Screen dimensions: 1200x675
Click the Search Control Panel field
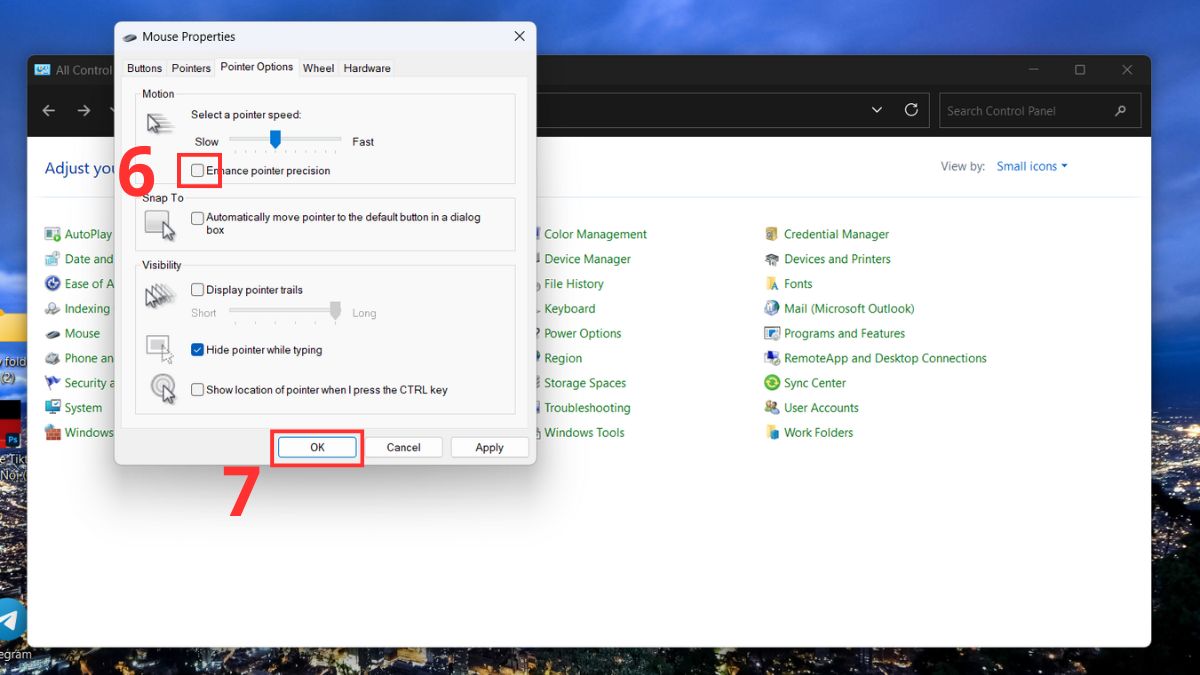tap(1025, 111)
